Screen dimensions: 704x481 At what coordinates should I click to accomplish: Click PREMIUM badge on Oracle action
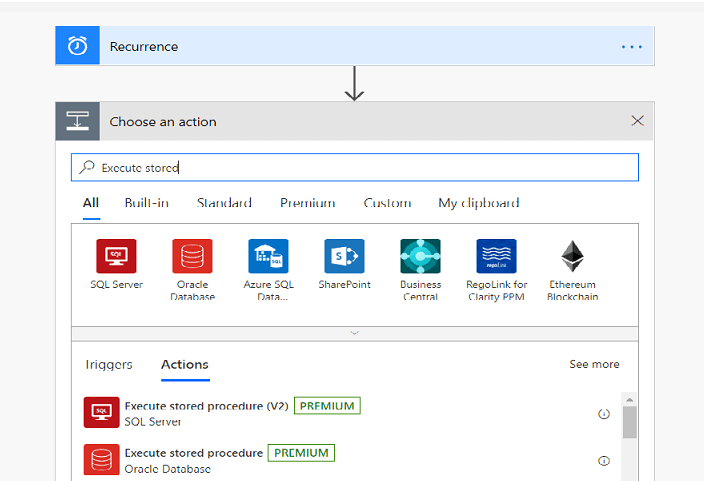[301, 453]
